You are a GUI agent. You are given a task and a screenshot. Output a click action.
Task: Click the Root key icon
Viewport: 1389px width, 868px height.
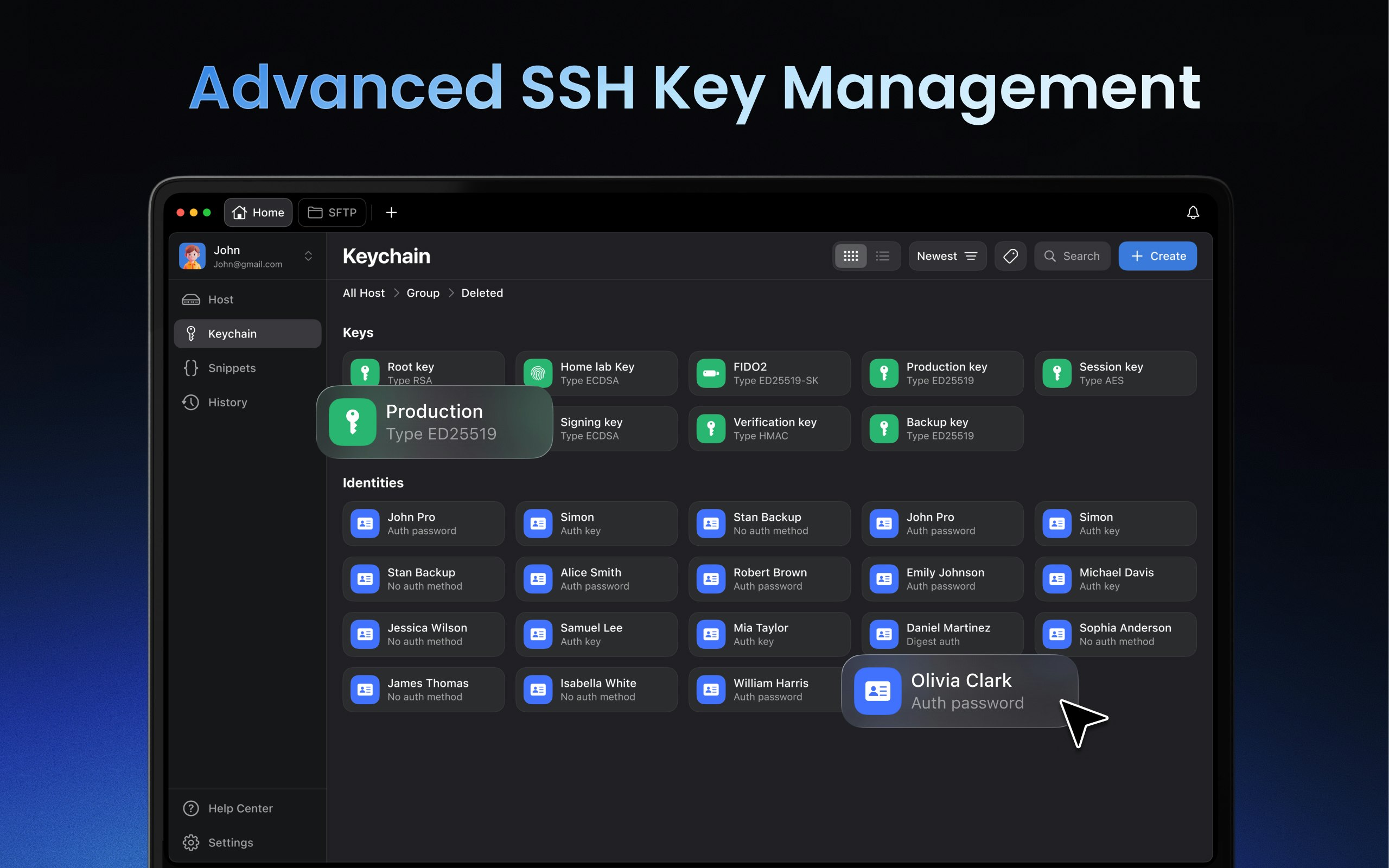click(365, 372)
